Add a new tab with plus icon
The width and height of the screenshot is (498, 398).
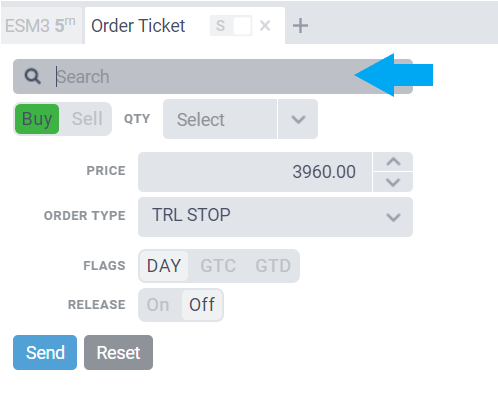(x=300, y=26)
